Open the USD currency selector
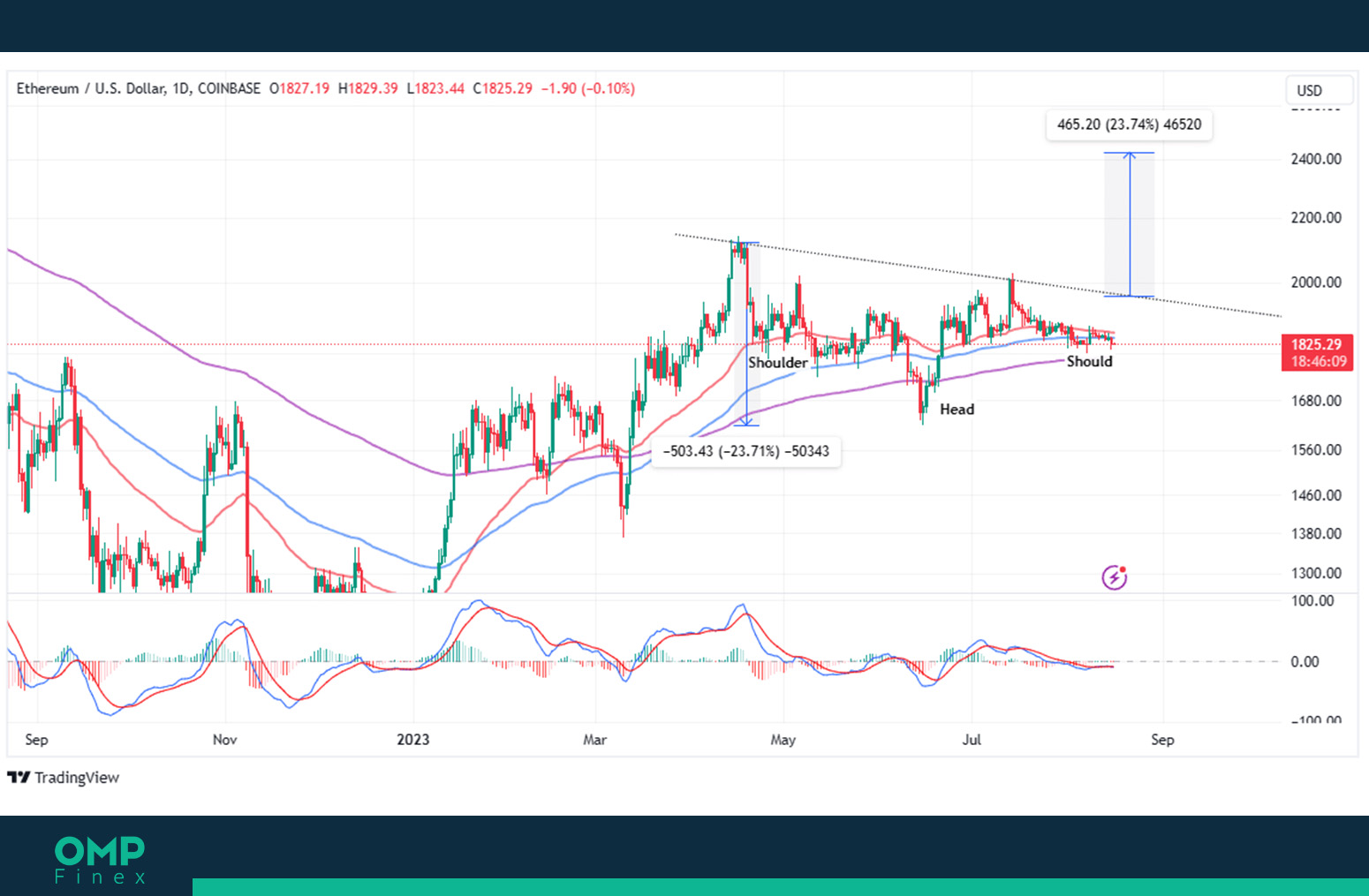 [x=1319, y=90]
